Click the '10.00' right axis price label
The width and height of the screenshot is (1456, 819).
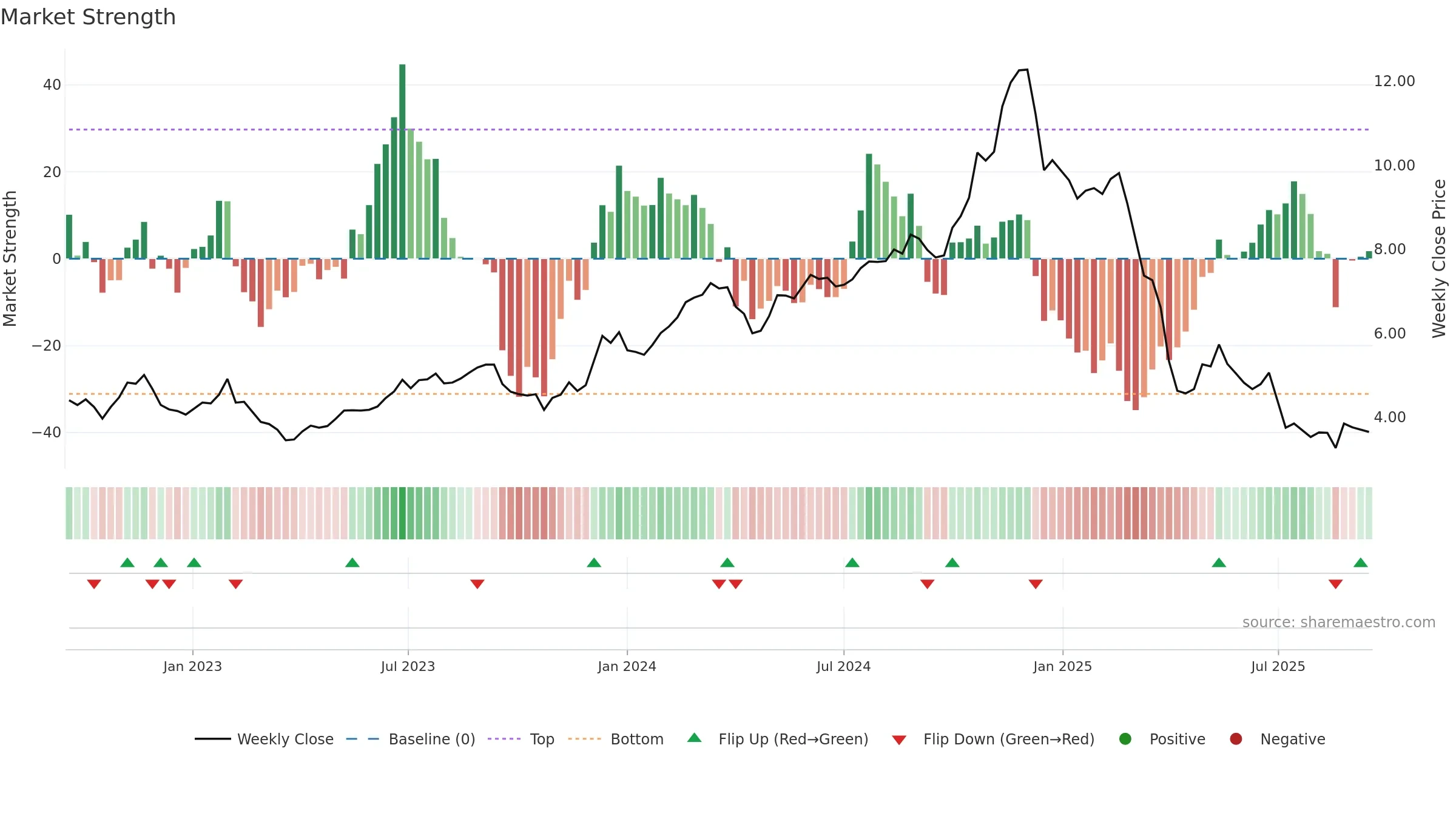coord(1394,165)
